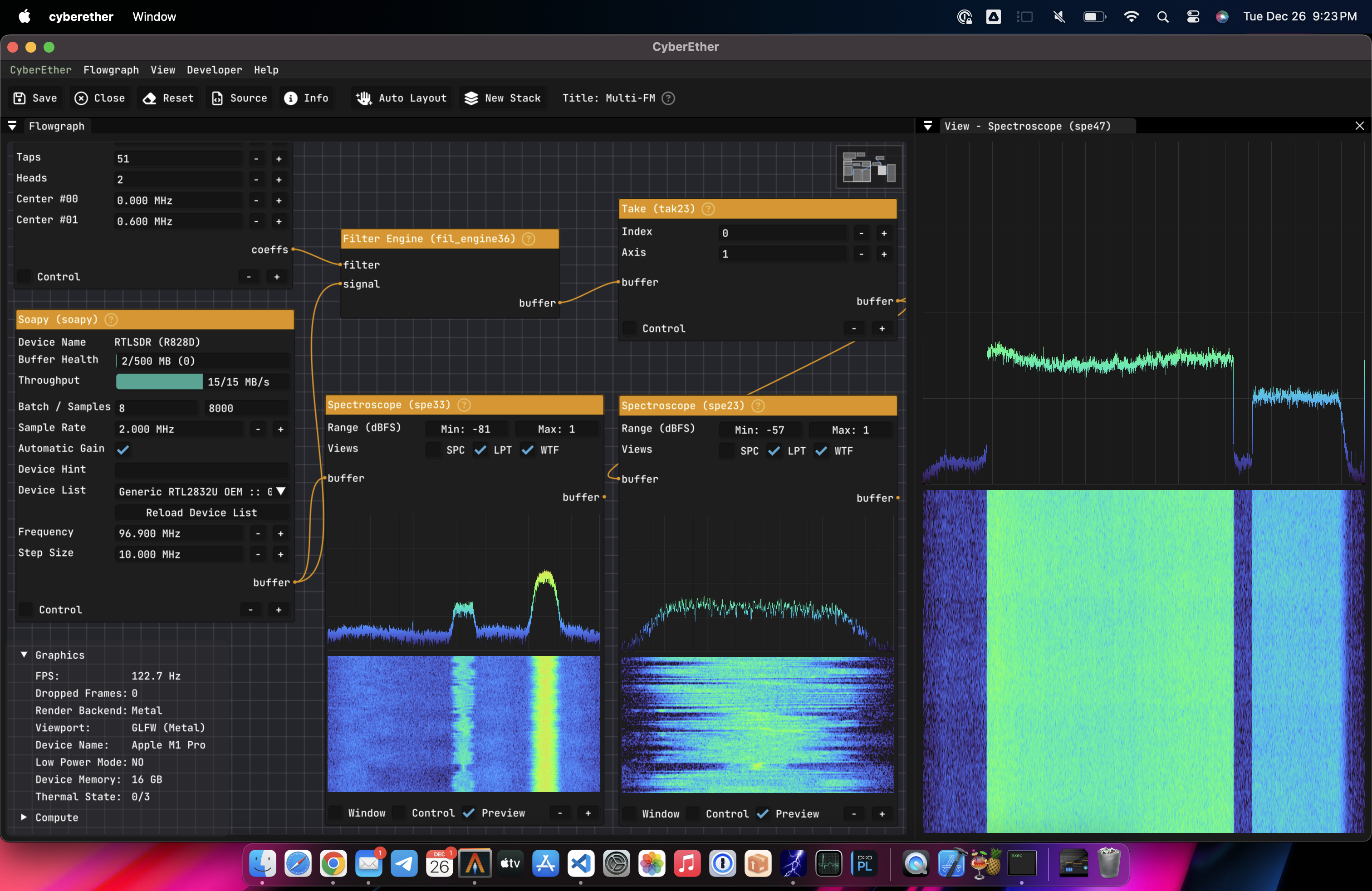The height and width of the screenshot is (891, 1372).
Task: Click the flowgraph minimap thumbnail
Action: [x=869, y=167]
